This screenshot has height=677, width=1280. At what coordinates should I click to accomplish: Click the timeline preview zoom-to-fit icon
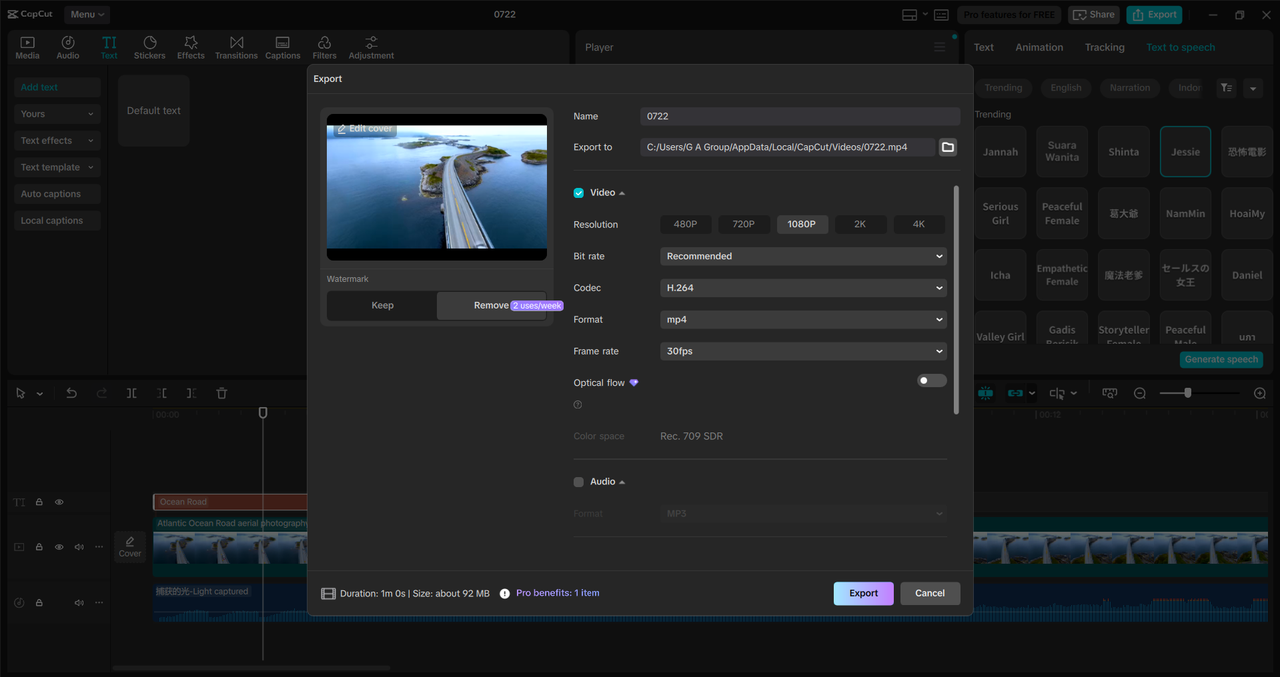pos(1109,394)
